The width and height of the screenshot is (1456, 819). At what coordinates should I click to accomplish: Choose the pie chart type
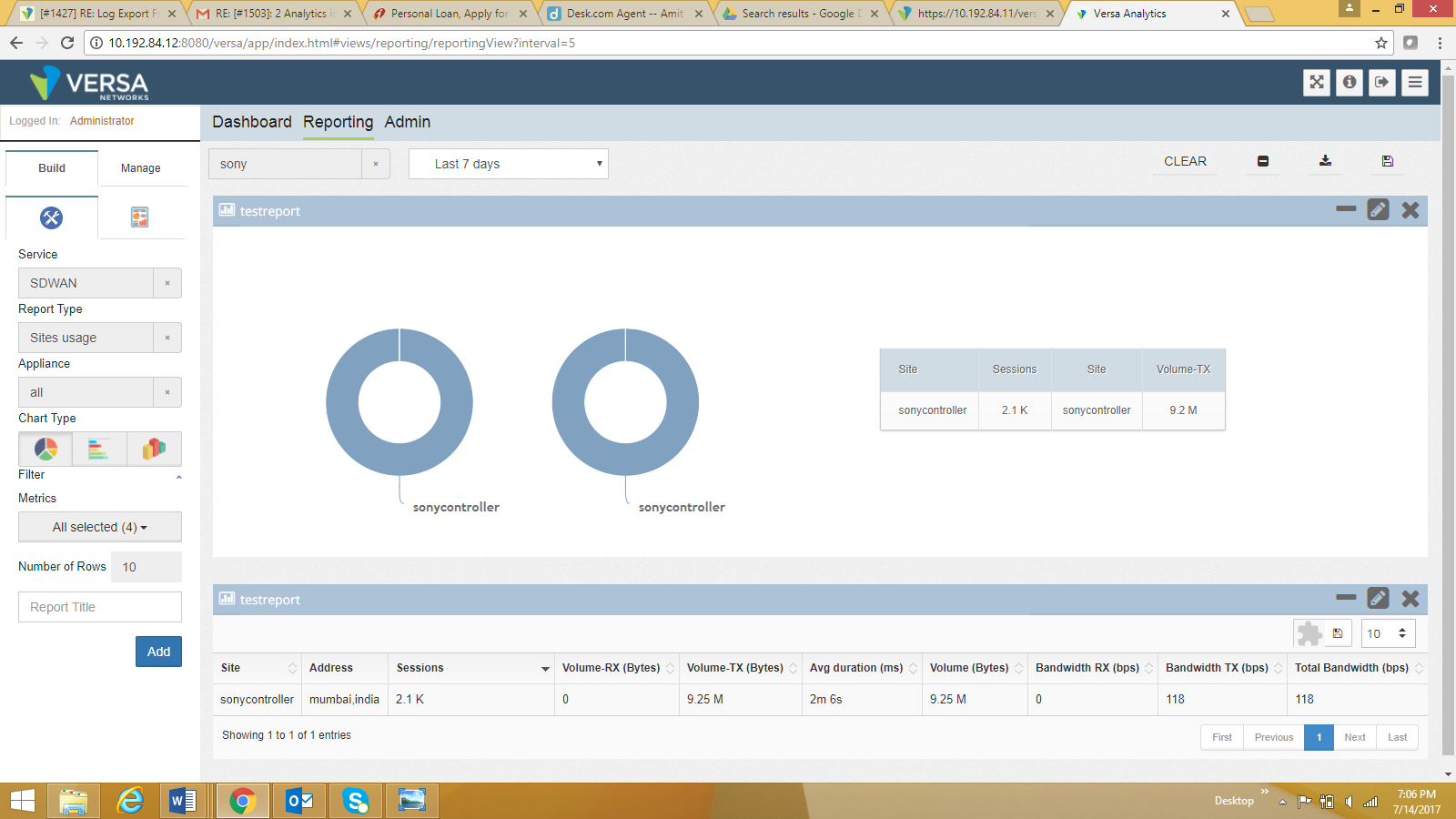coord(45,449)
